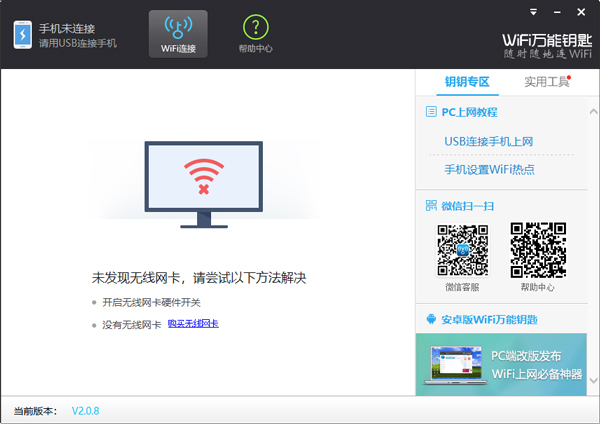Open USB连接手机上网 tutorial
The height and width of the screenshot is (424, 600).
click(489, 142)
